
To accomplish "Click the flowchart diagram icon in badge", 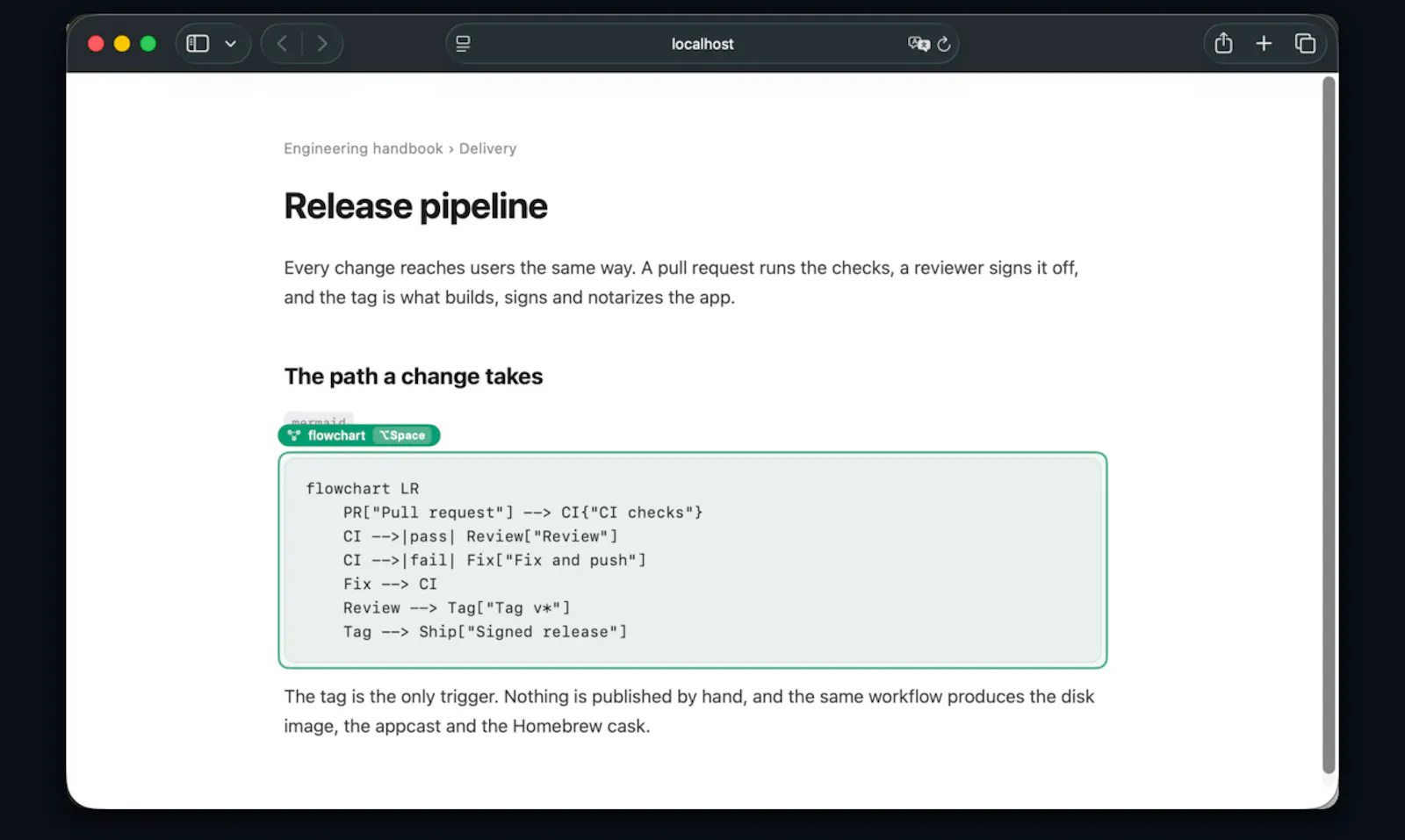I will coord(294,435).
